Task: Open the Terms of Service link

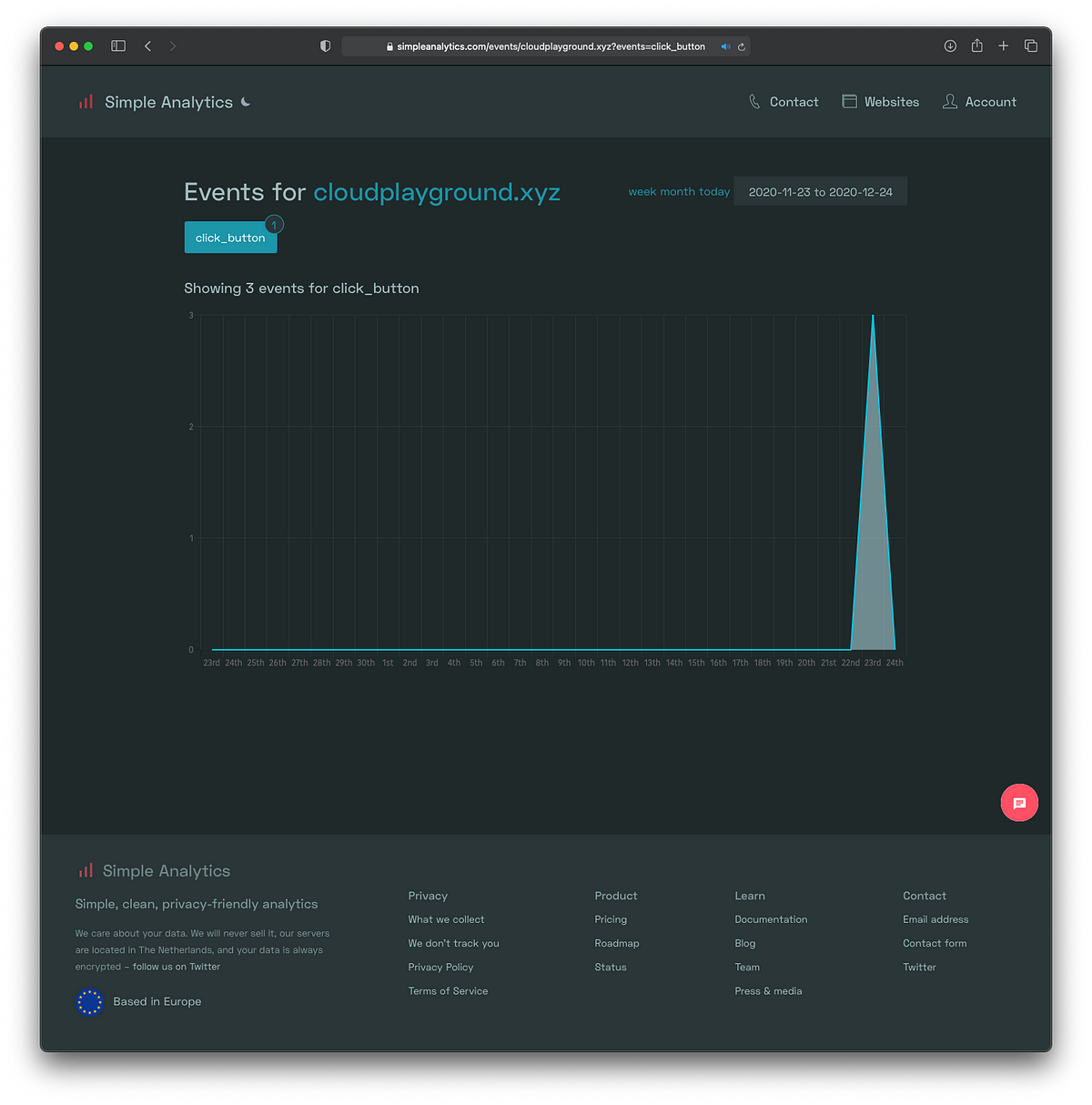Action: [x=448, y=991]
